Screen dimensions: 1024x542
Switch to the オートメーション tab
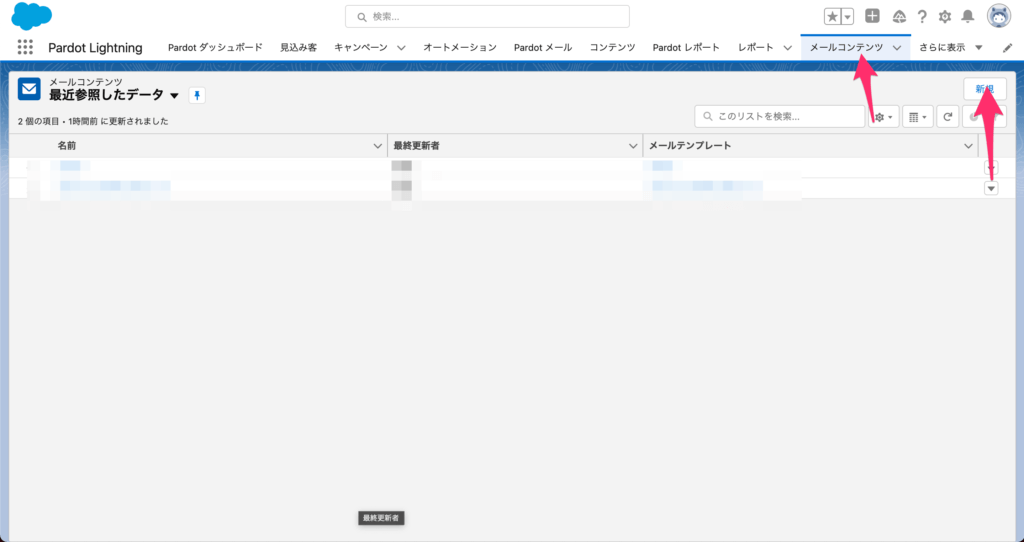[x=459, y=47]
